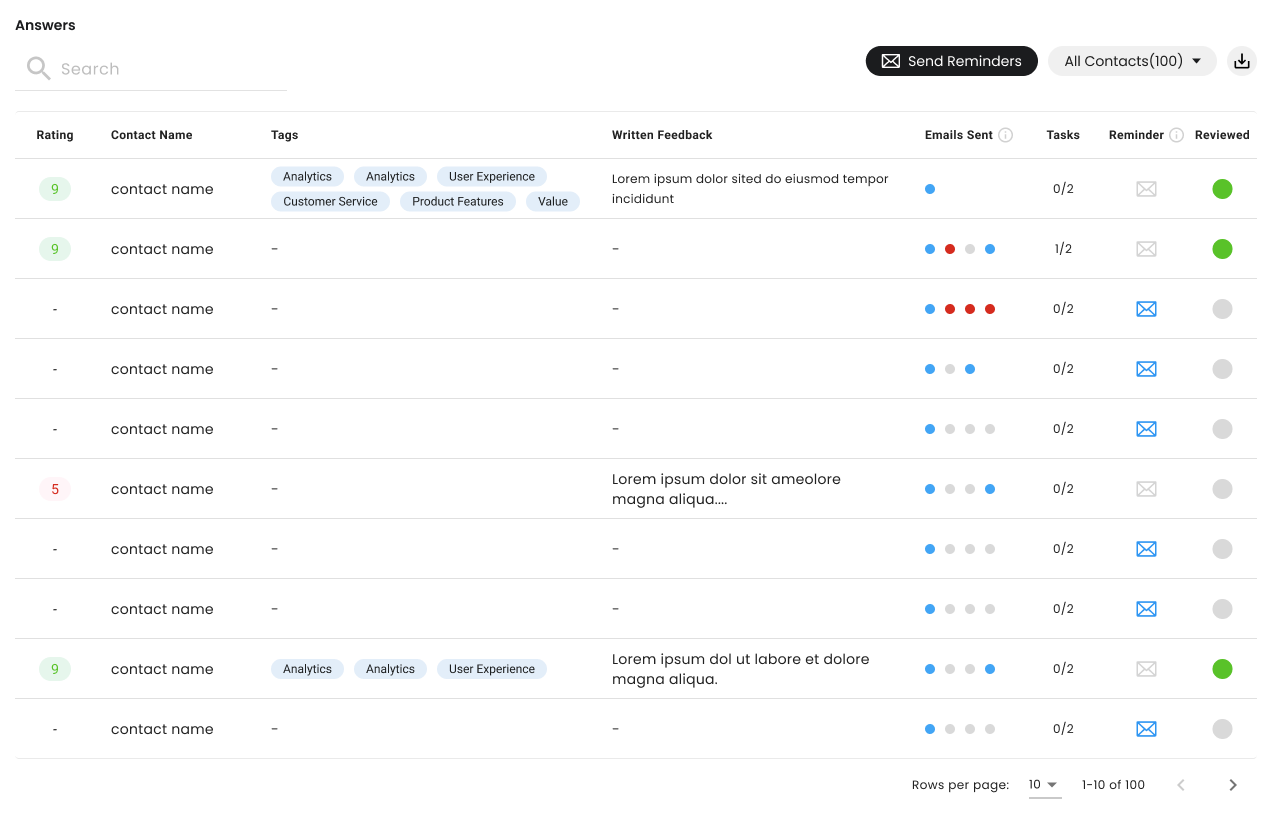The width and height of the screenshot is (1272, 826).
Task: Send reminder via envelope in three-red-dots row
Action: 1146,309
